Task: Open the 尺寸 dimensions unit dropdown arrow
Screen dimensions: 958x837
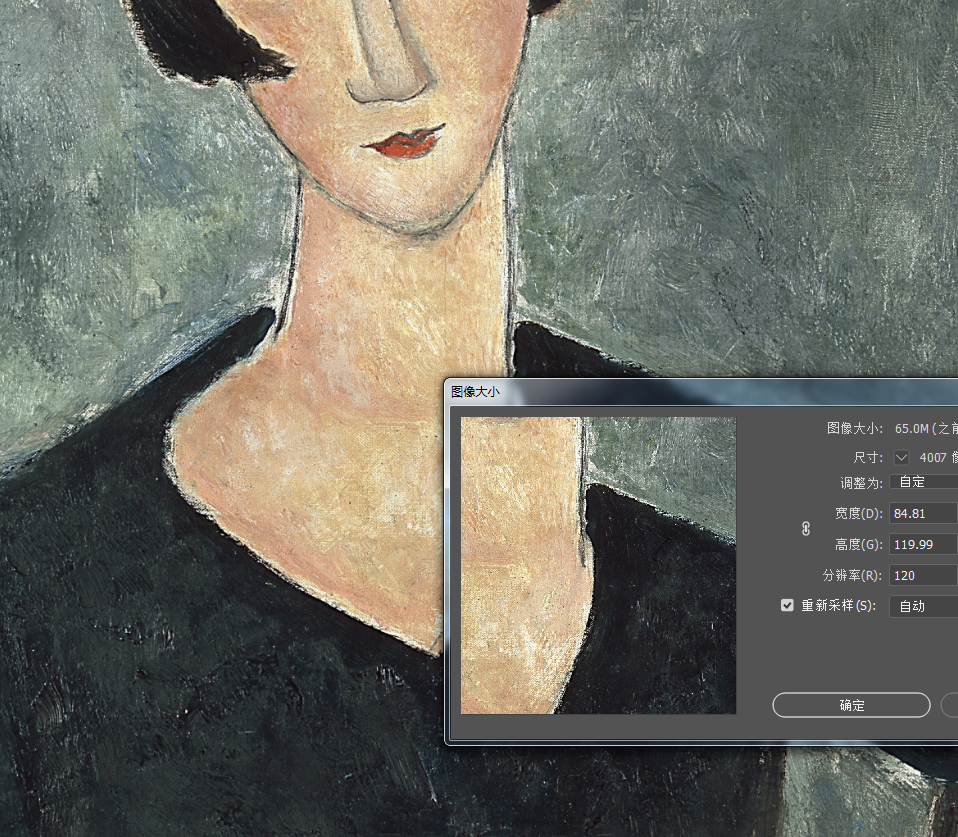Action: pos(901,457)
